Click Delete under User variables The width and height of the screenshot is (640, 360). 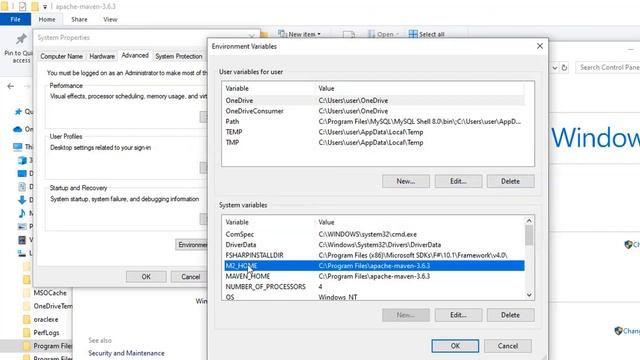pos(510,181)
